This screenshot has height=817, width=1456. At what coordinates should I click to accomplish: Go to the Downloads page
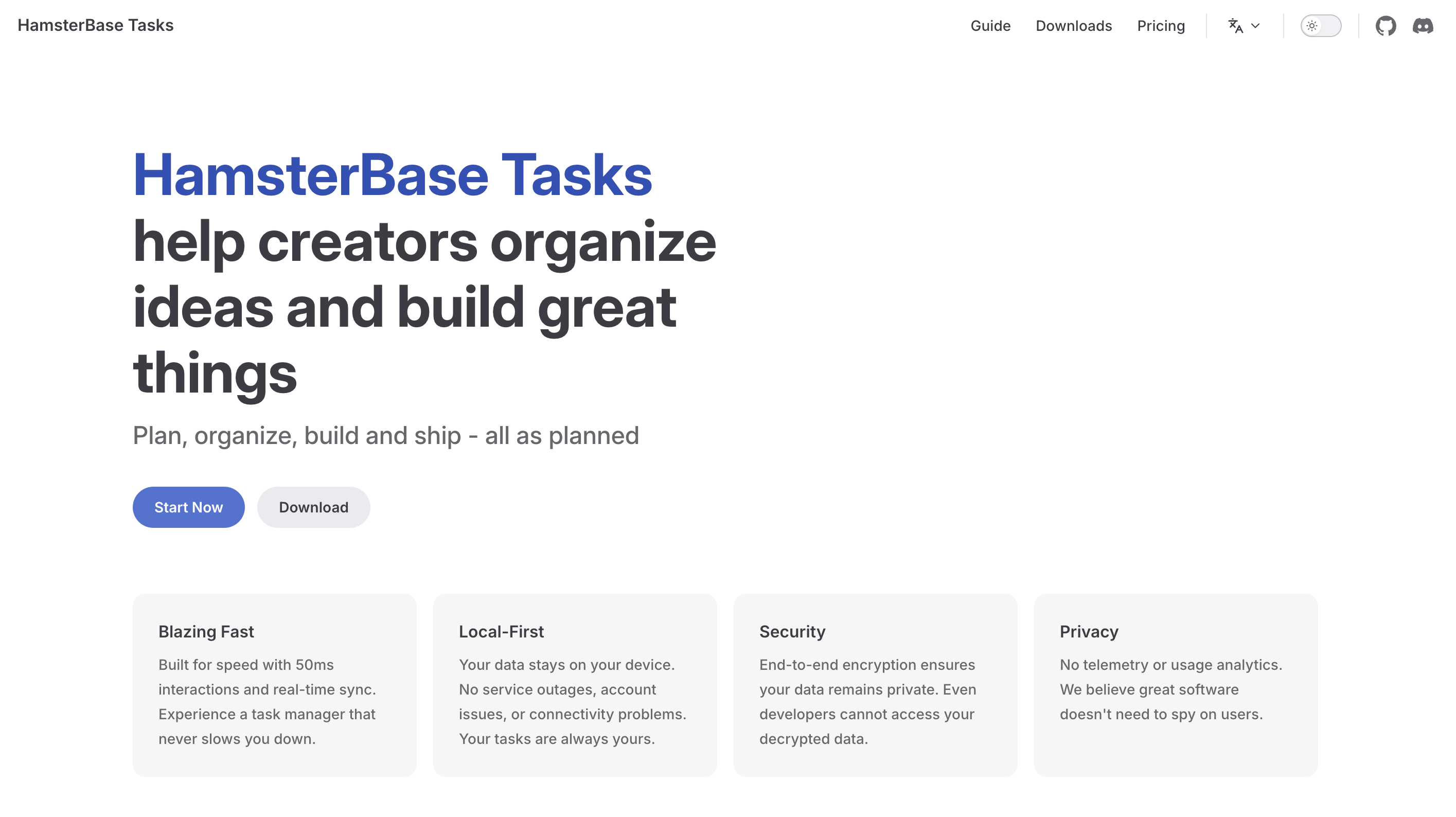pos(1073,25)
